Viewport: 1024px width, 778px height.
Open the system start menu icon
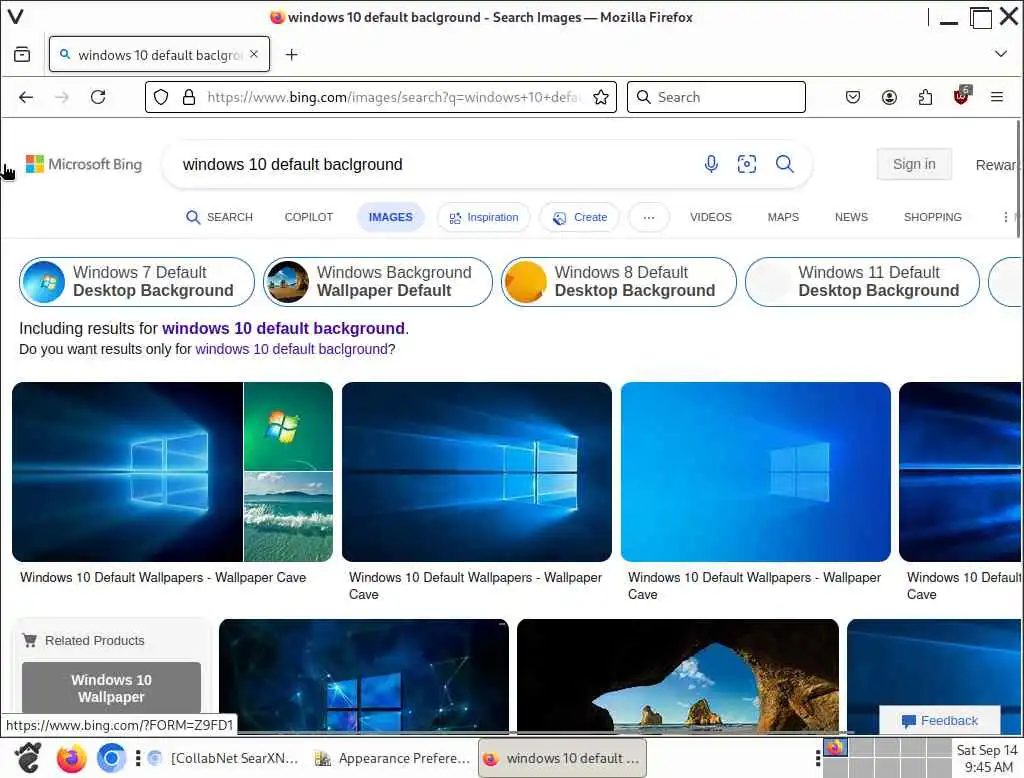28,758
